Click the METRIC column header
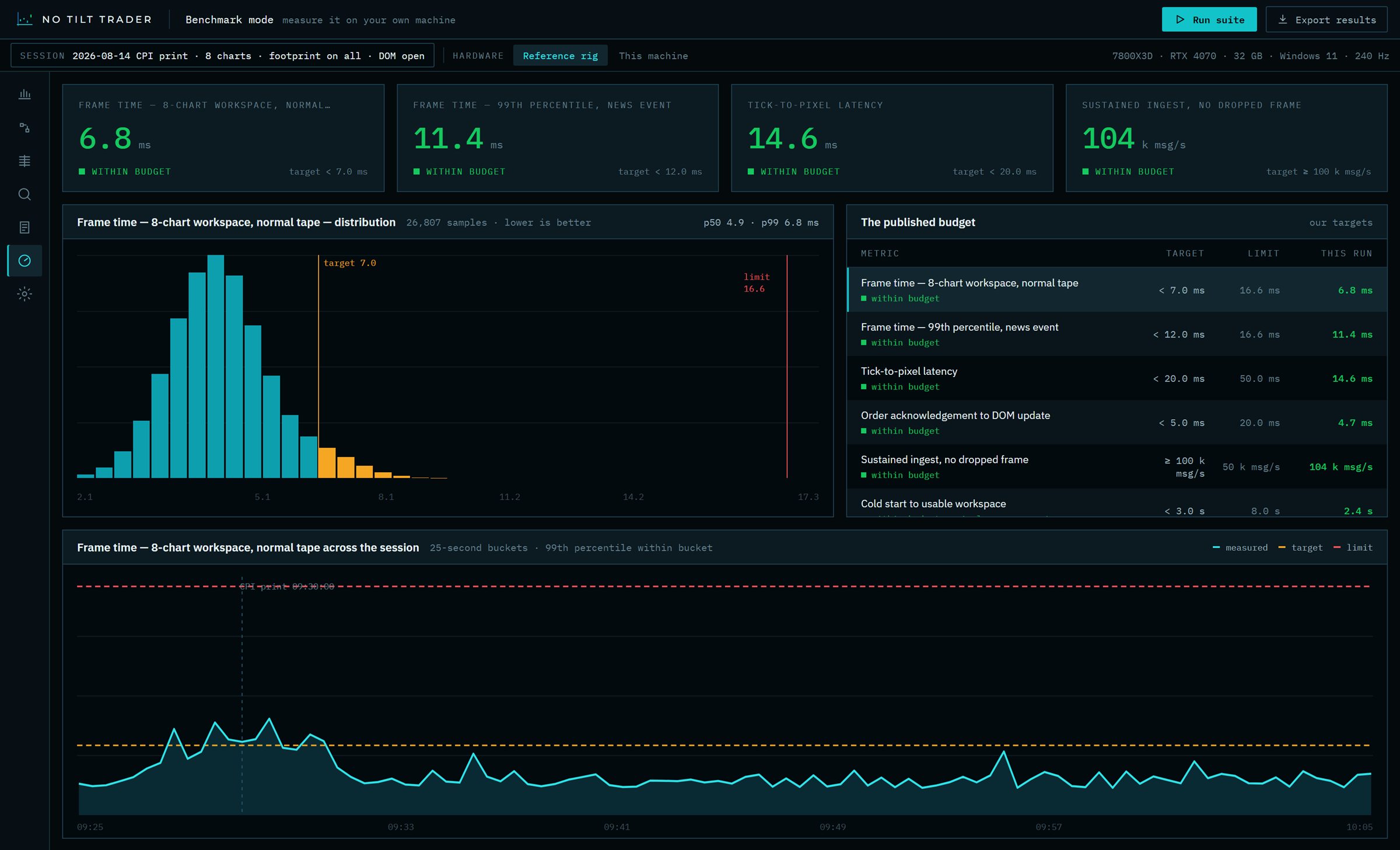The image size is (1400, 850). click(x=880, y=253)
